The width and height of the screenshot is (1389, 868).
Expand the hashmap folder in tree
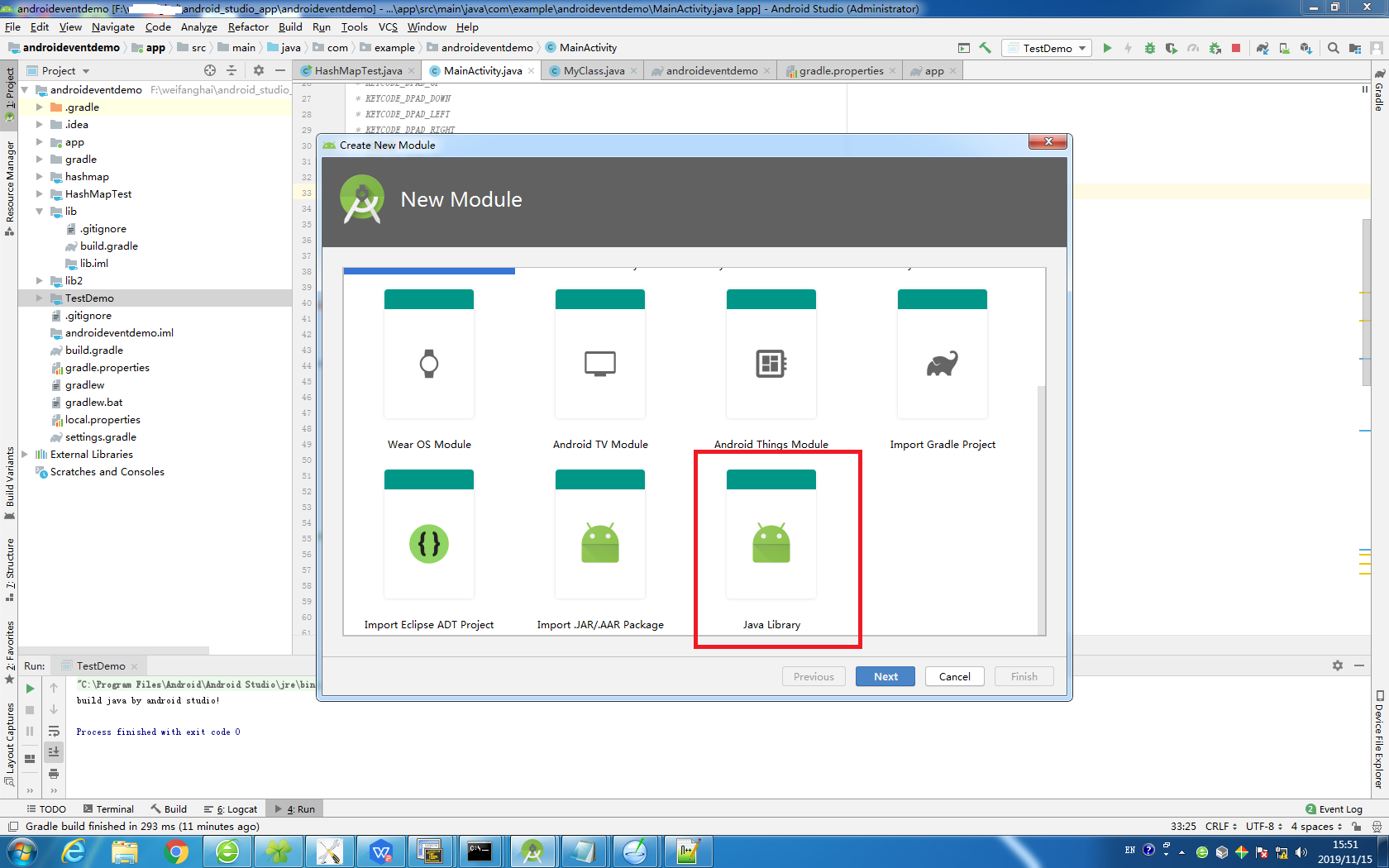(39, 176)
